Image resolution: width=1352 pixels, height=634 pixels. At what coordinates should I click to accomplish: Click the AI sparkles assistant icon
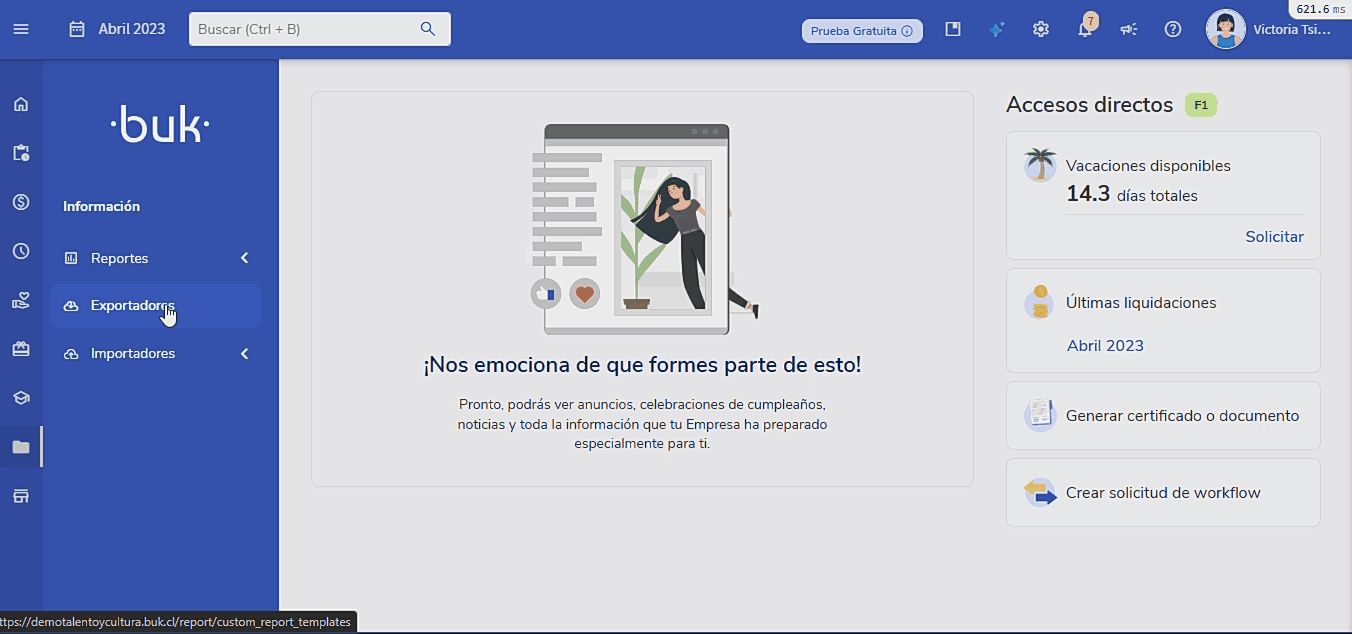996,29
